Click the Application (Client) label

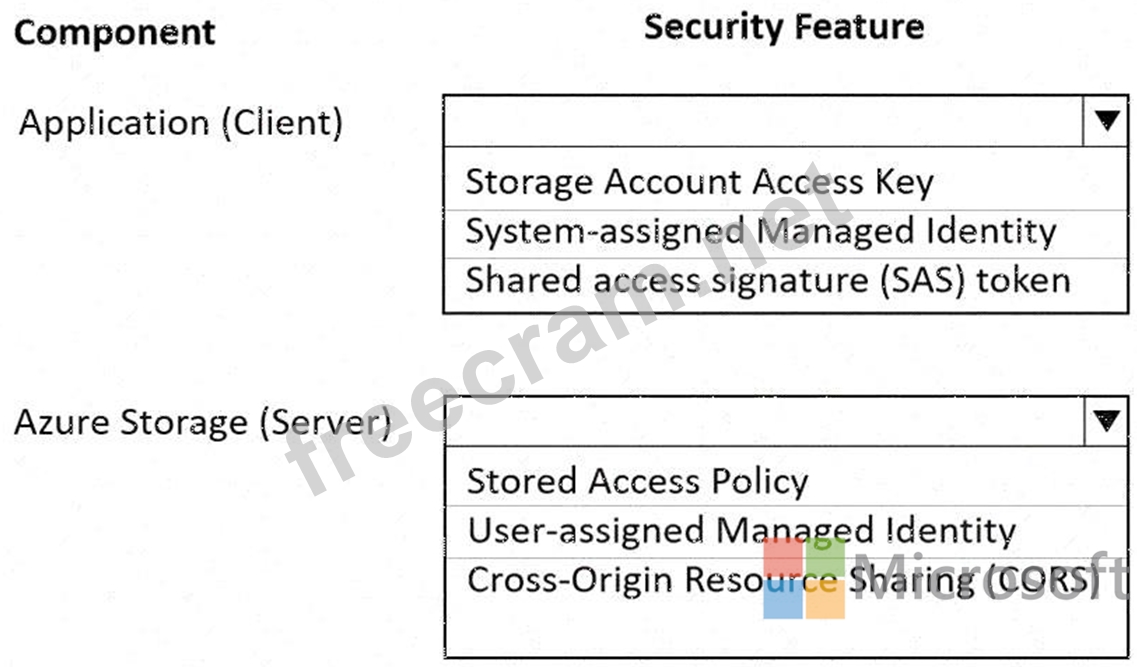pos(181,122)
